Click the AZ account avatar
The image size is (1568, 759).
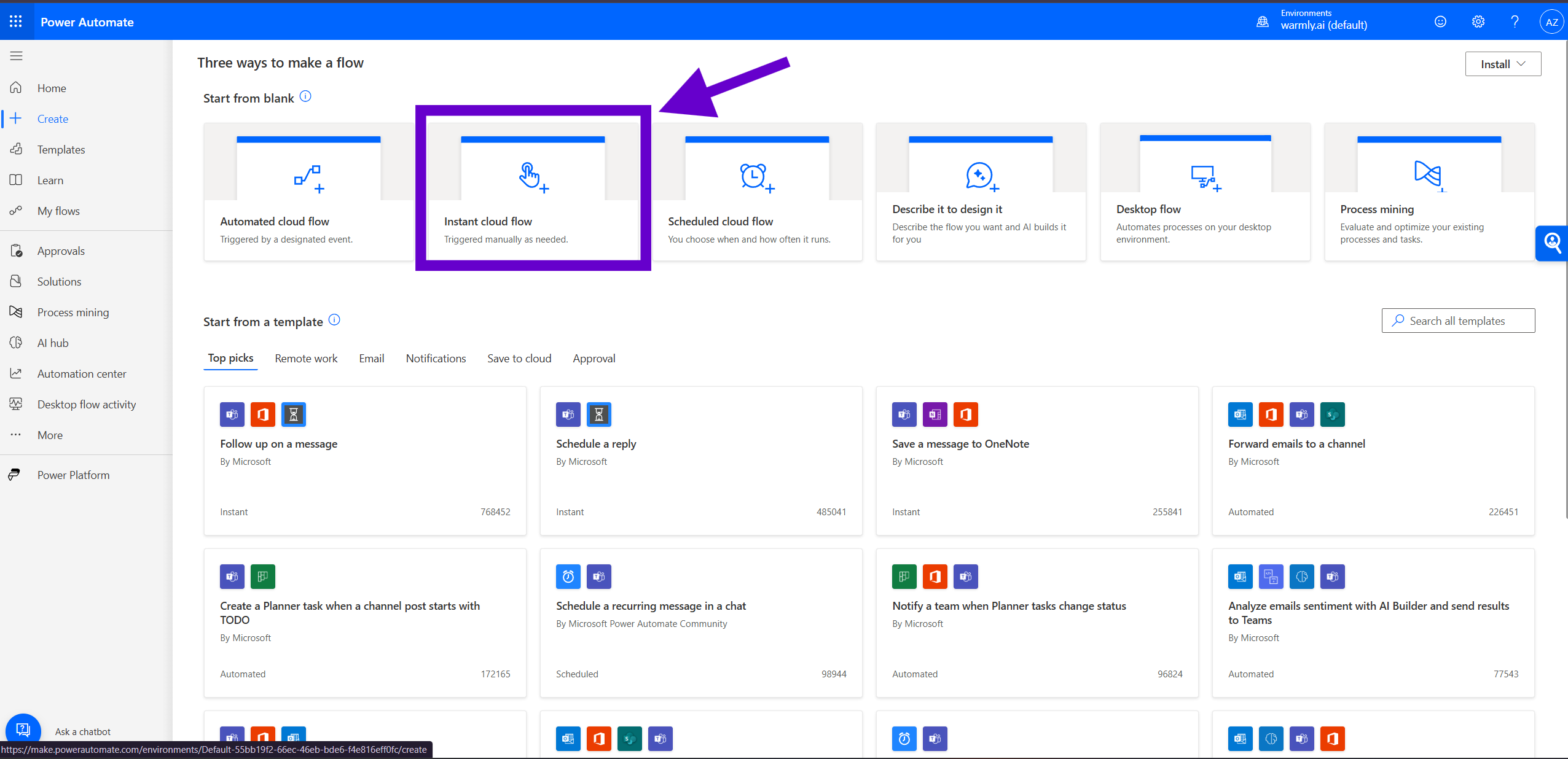(x=1551, y=22)
